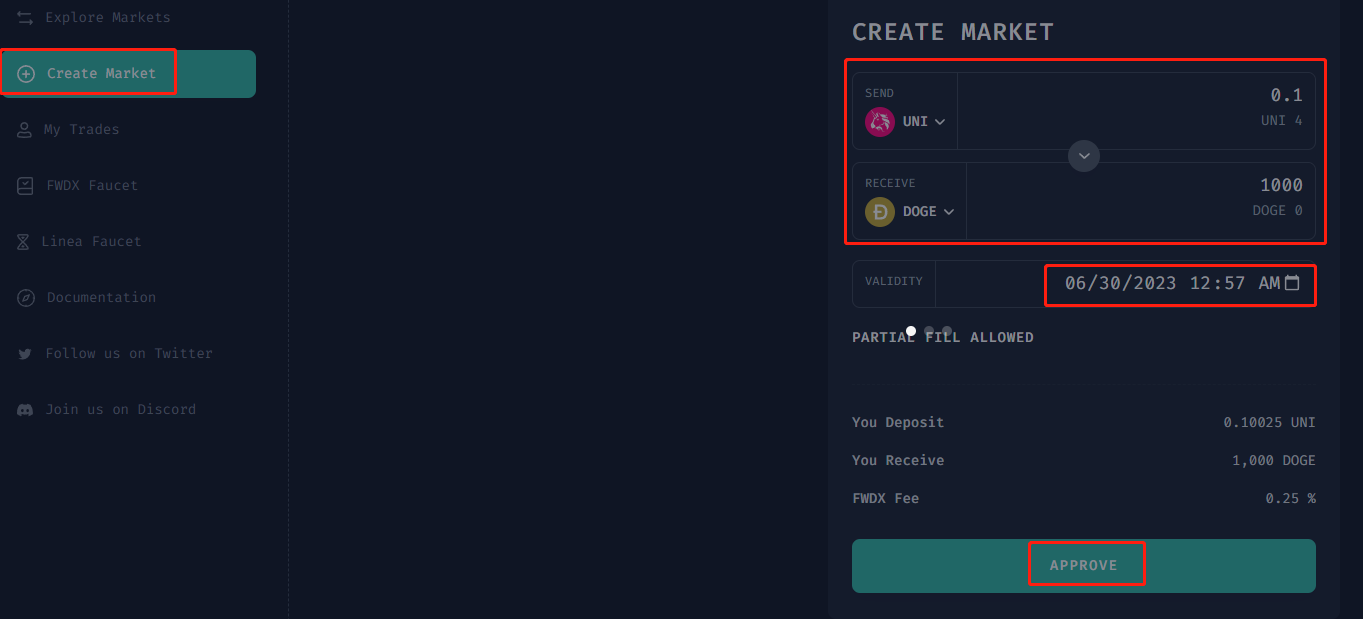Open My Trades from the sidebar
This screenshot has width=1363, height=619.
click(81, 130)
